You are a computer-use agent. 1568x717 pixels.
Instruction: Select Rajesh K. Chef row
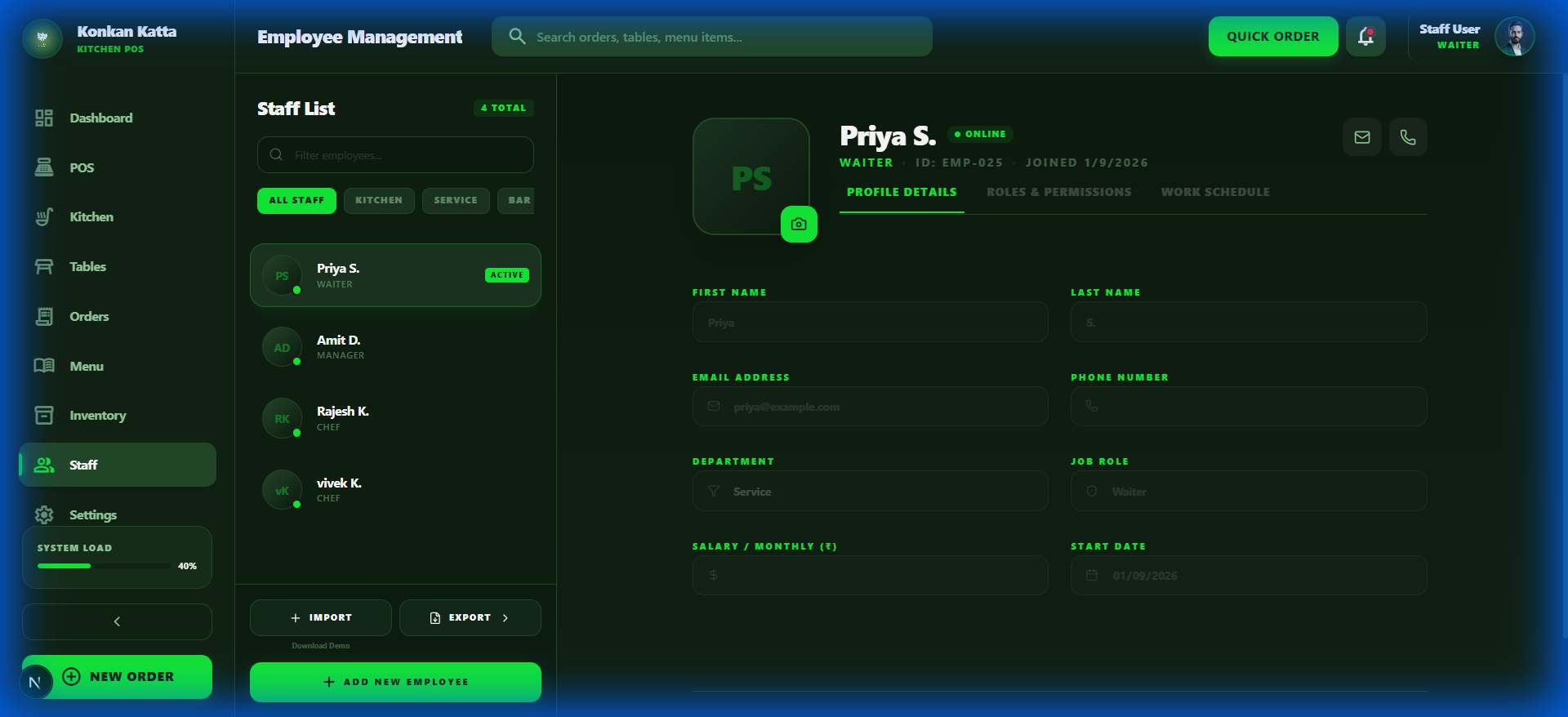click(x=395, y=419)
